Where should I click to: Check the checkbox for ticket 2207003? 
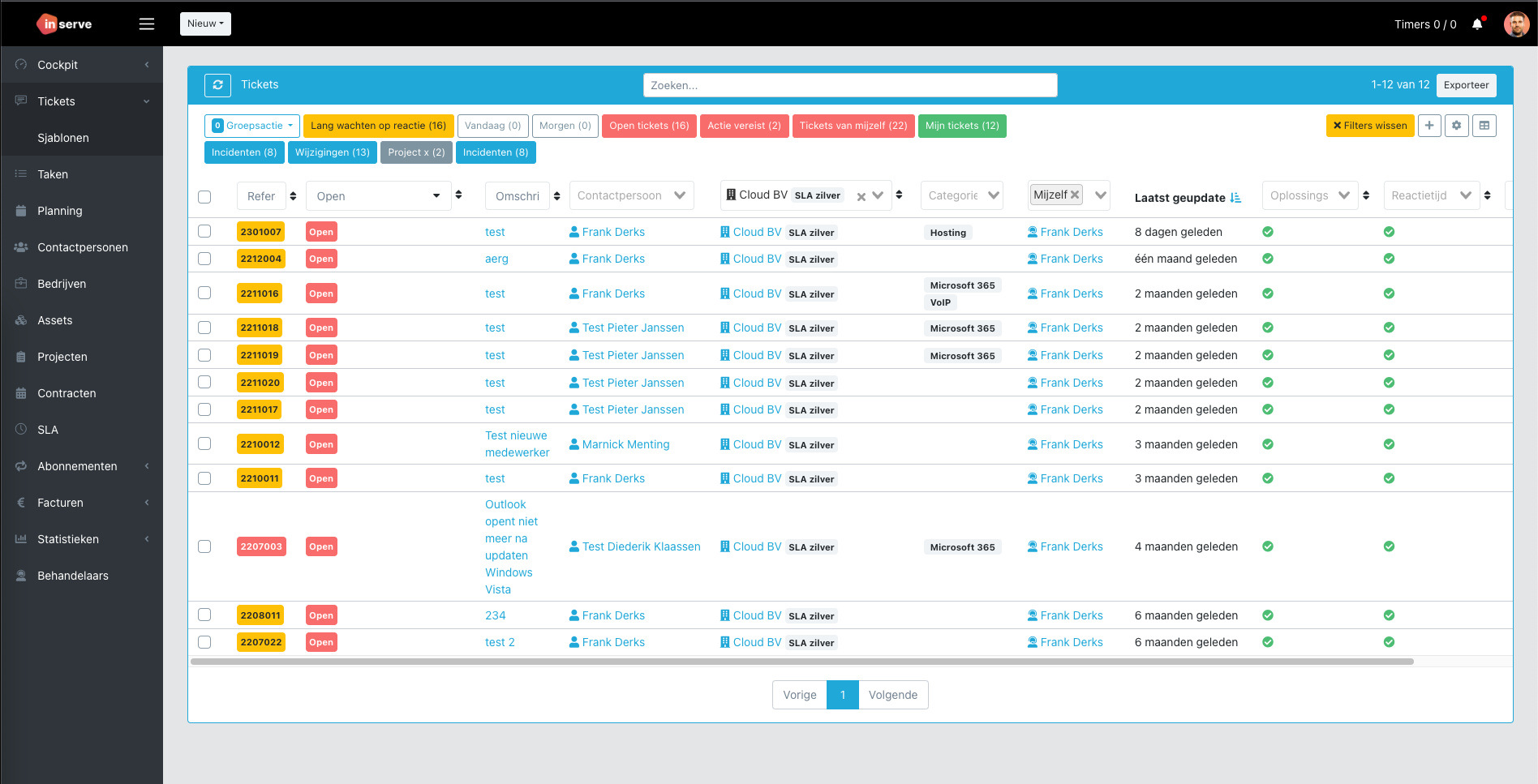(204, 546)
